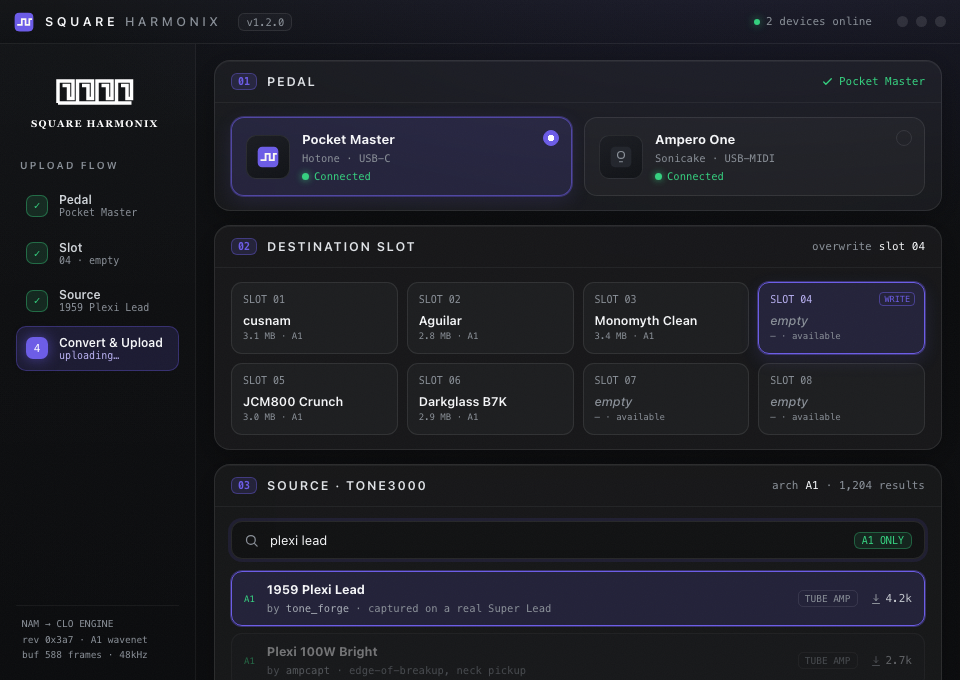Click the buf 588 frames 48kHz text

point(84,655)
